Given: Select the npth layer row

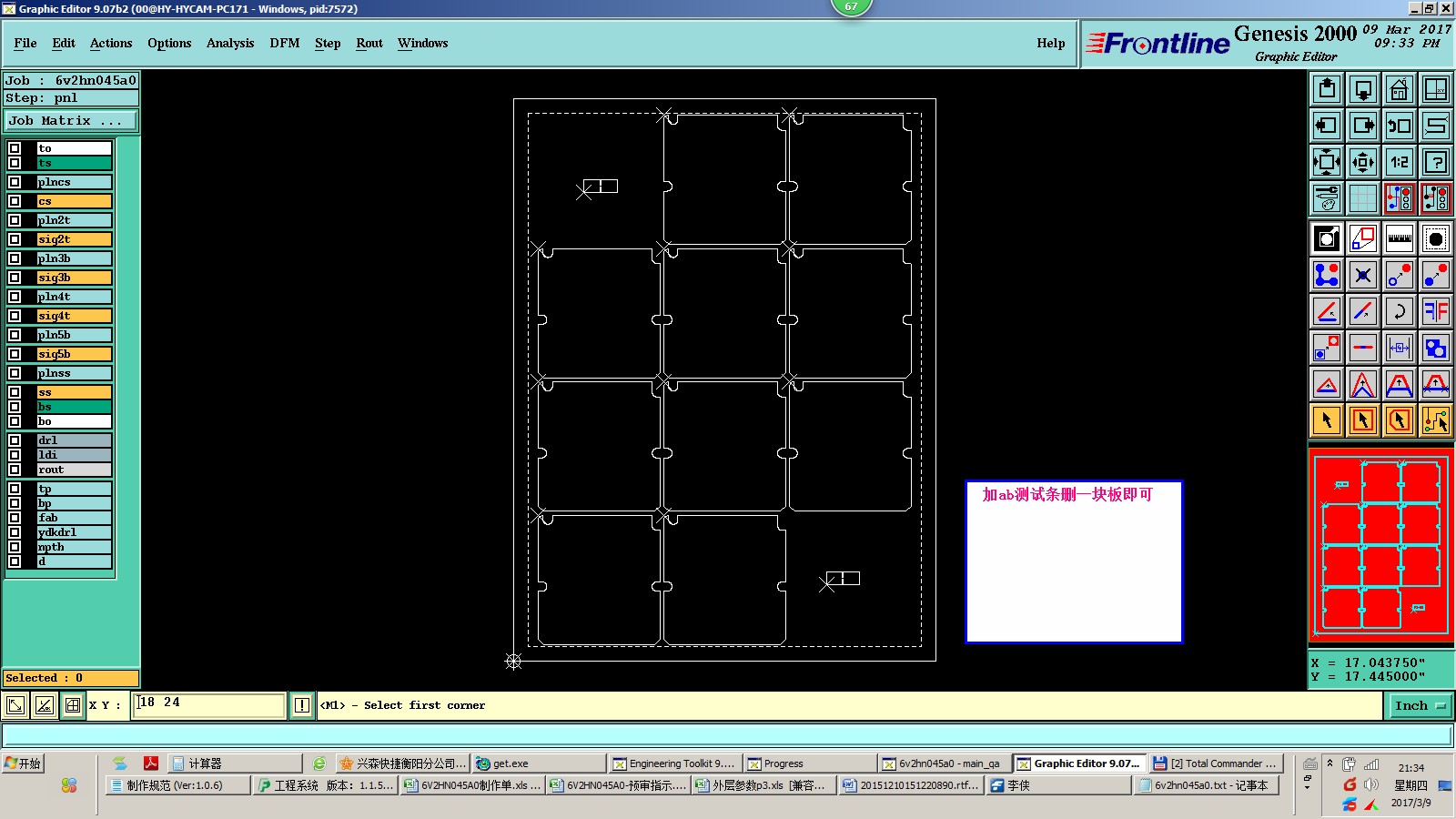Looking at the screenshot, I should 74,547.
